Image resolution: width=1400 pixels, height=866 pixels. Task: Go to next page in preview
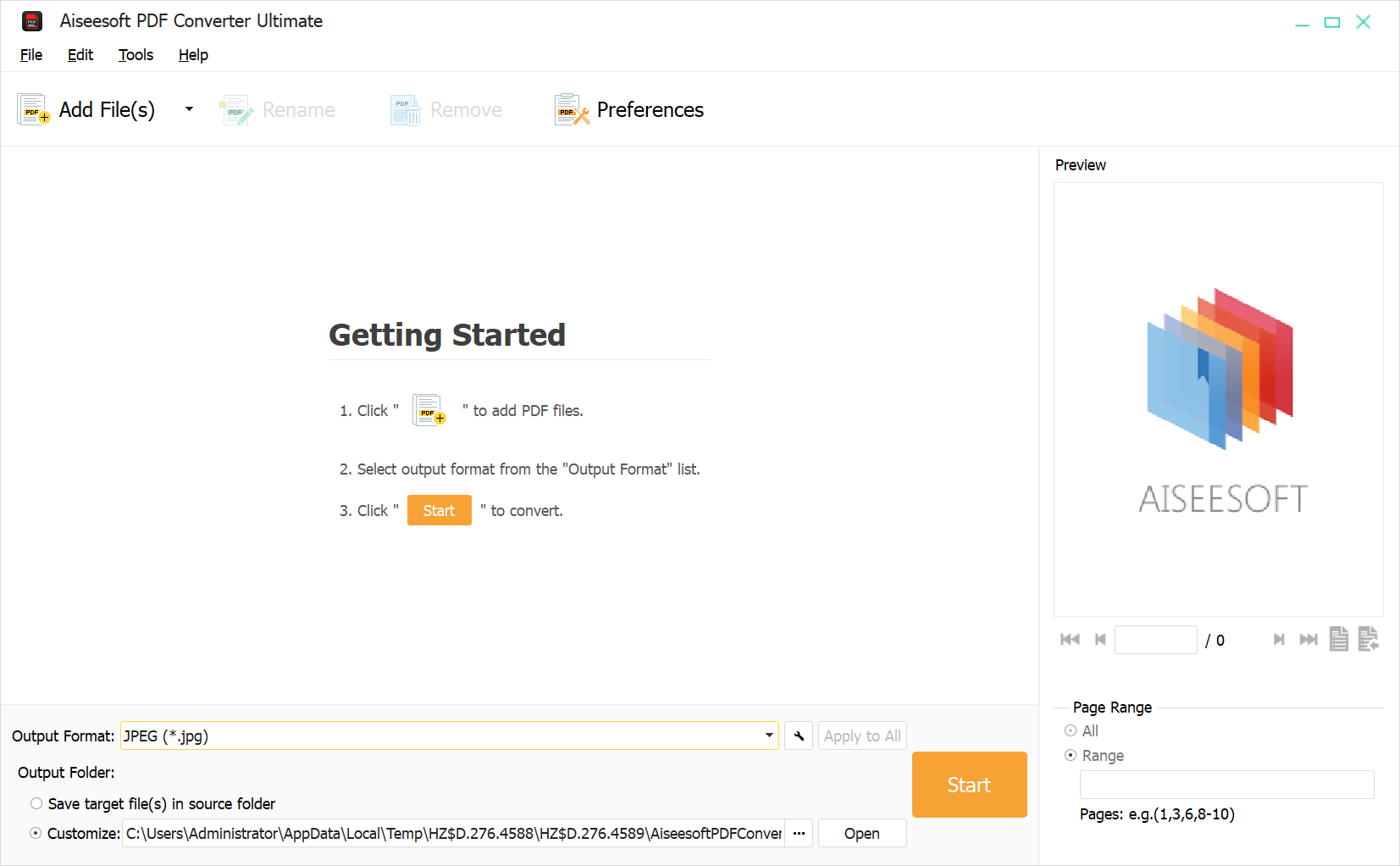pyautogui.click(x=1279, y=640)
